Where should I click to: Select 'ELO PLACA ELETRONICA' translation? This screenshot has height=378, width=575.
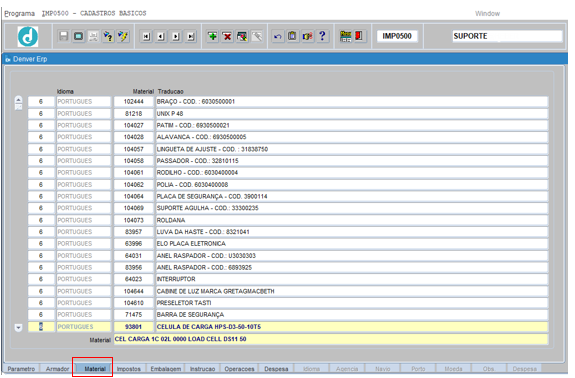coord(352,244)
